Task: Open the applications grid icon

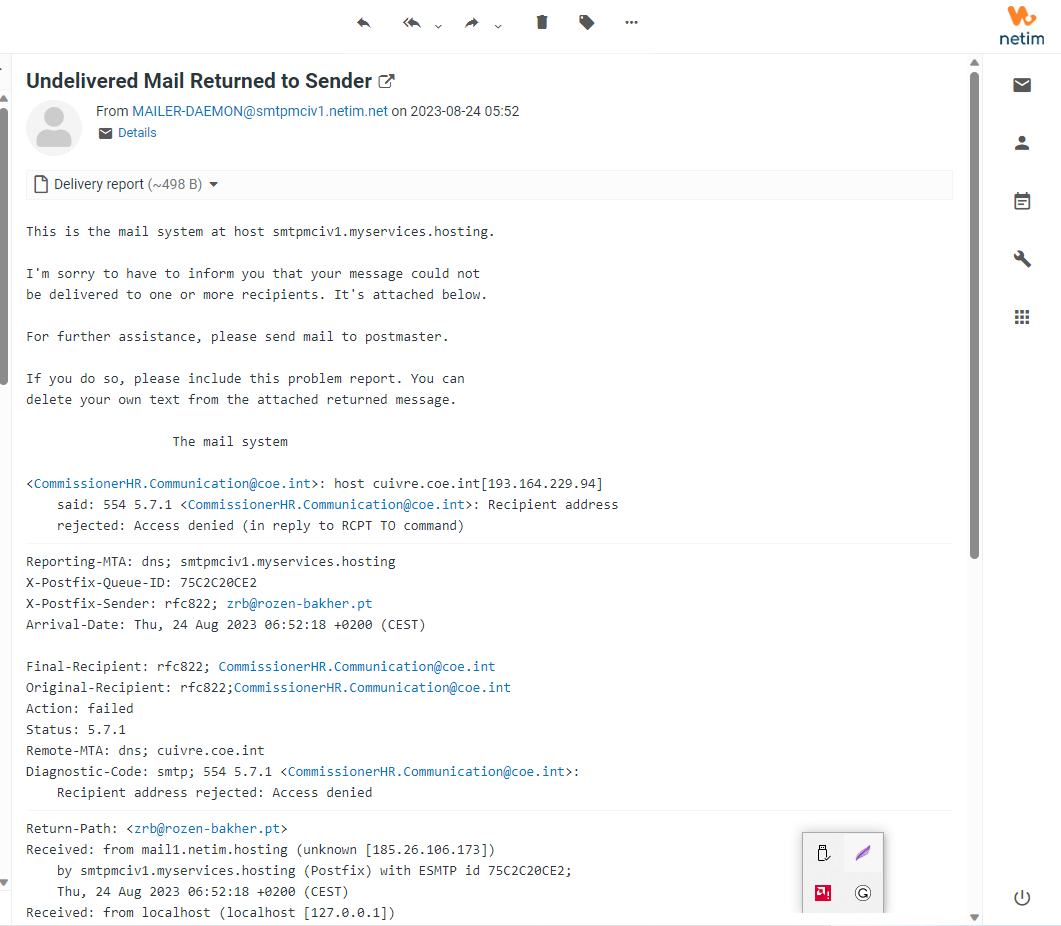Action: pyautogui.click(x=1021, y=316)
